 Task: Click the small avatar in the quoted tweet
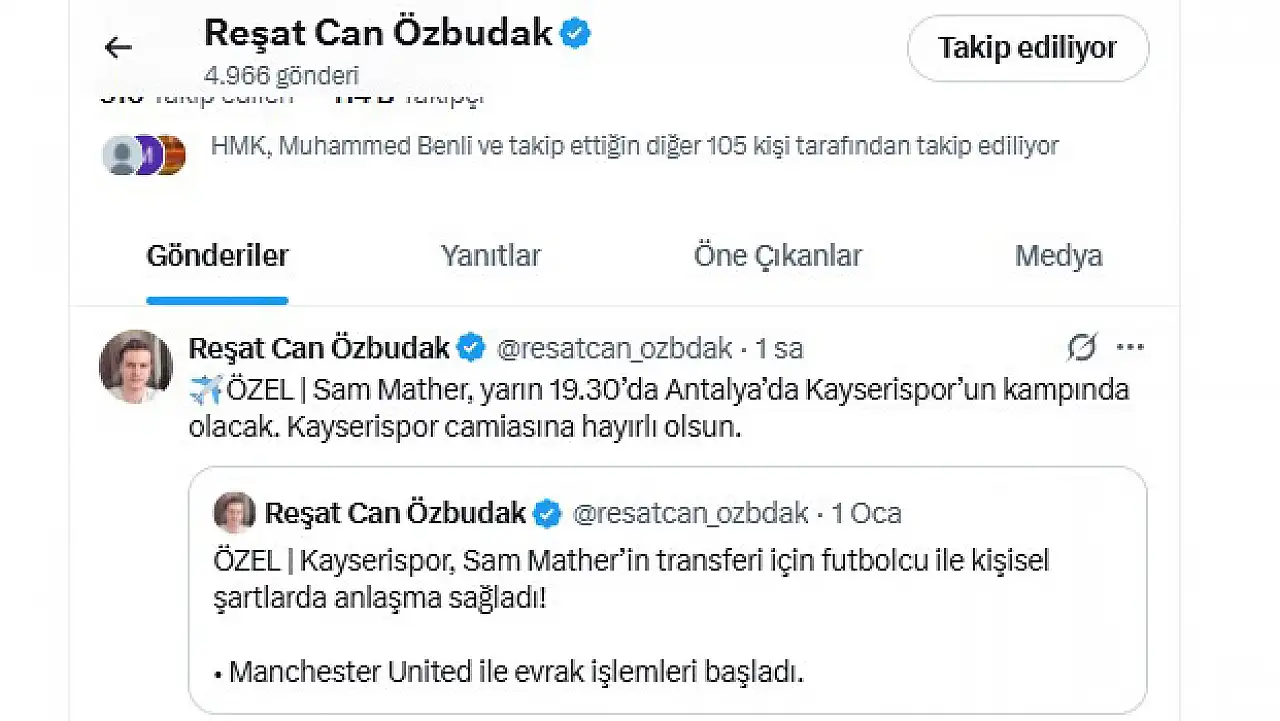(x=235, y=513)
